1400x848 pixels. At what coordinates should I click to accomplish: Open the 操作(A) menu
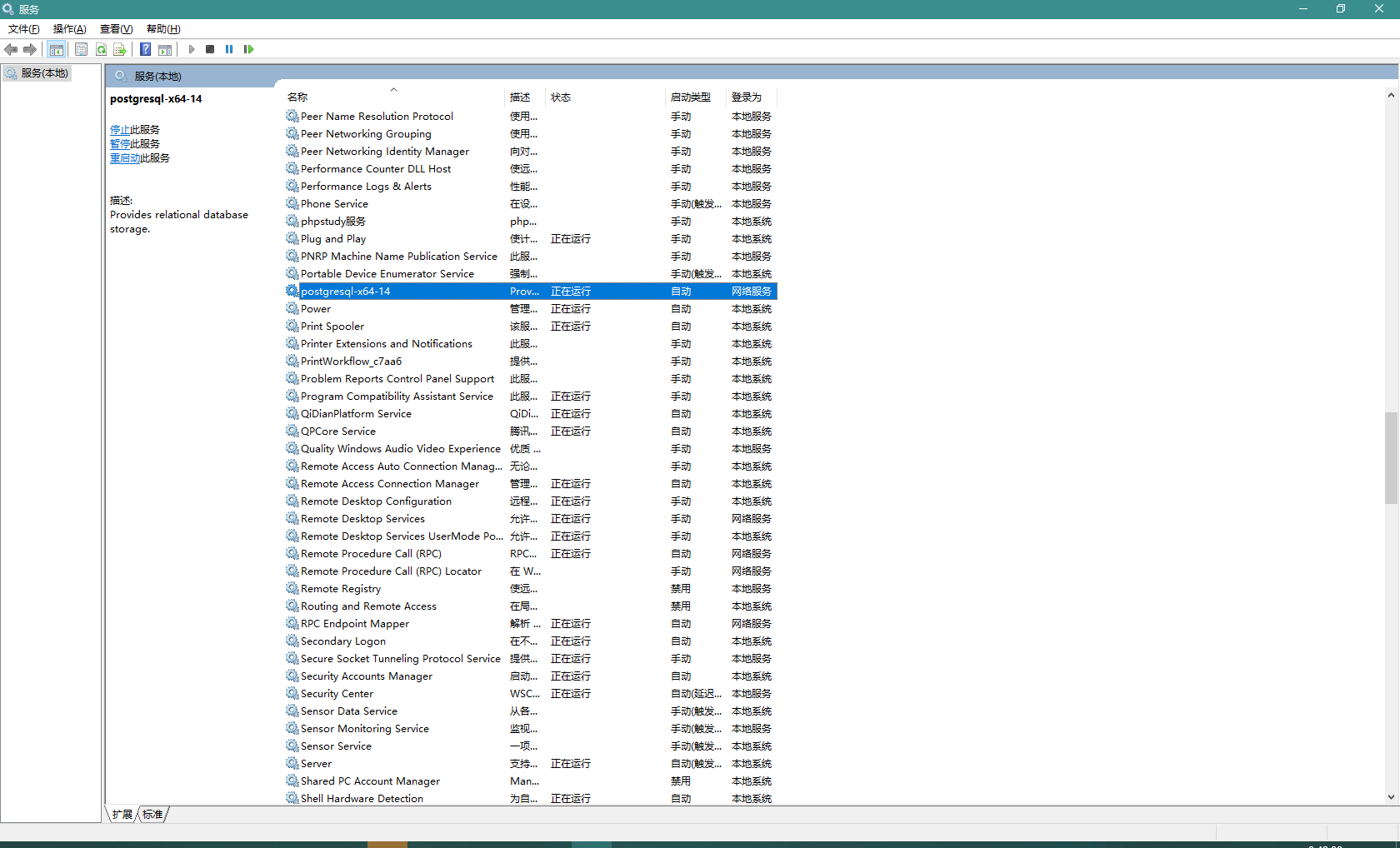click(70, 29)
